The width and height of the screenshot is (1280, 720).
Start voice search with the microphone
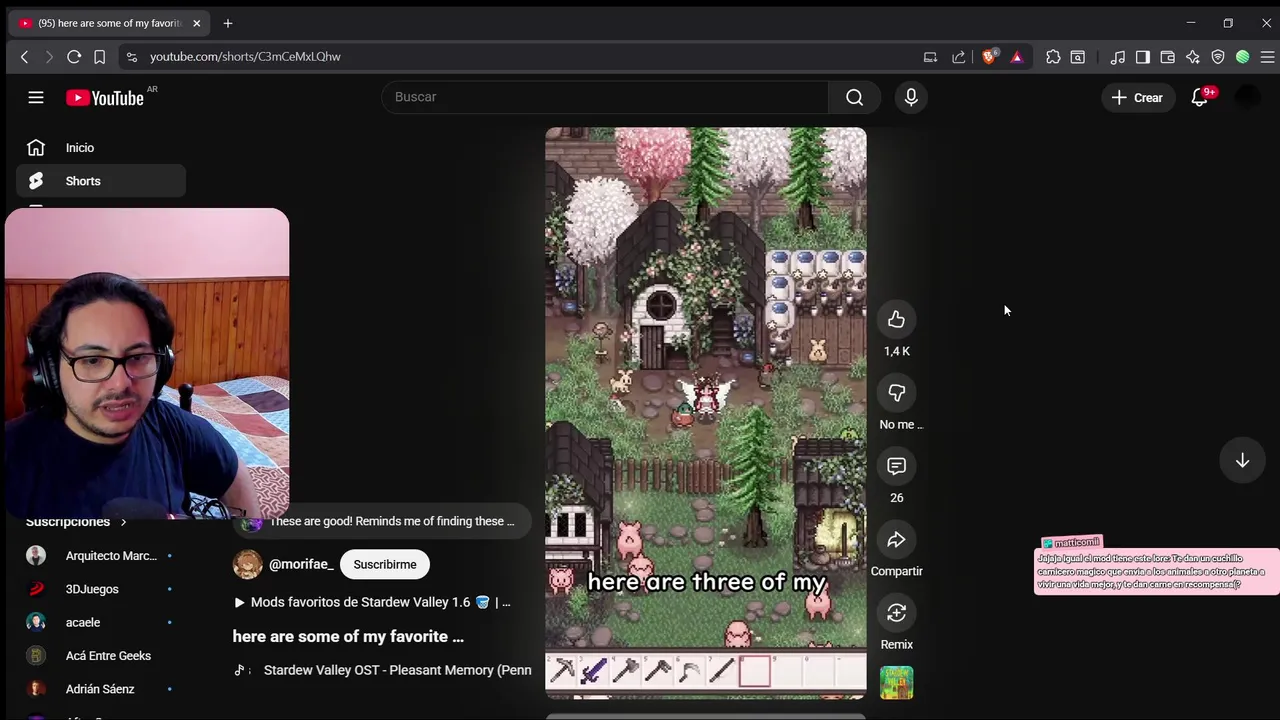(x=911, y=97)
